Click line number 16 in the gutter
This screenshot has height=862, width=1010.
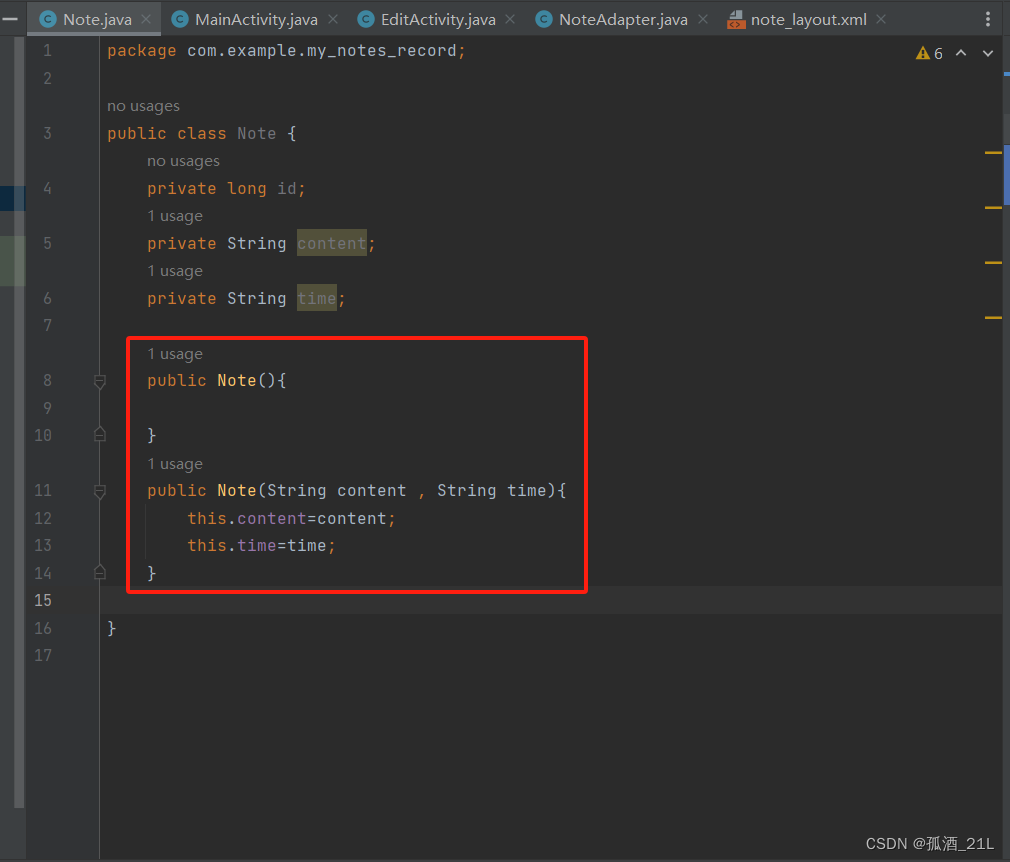[x=43, y=628]
